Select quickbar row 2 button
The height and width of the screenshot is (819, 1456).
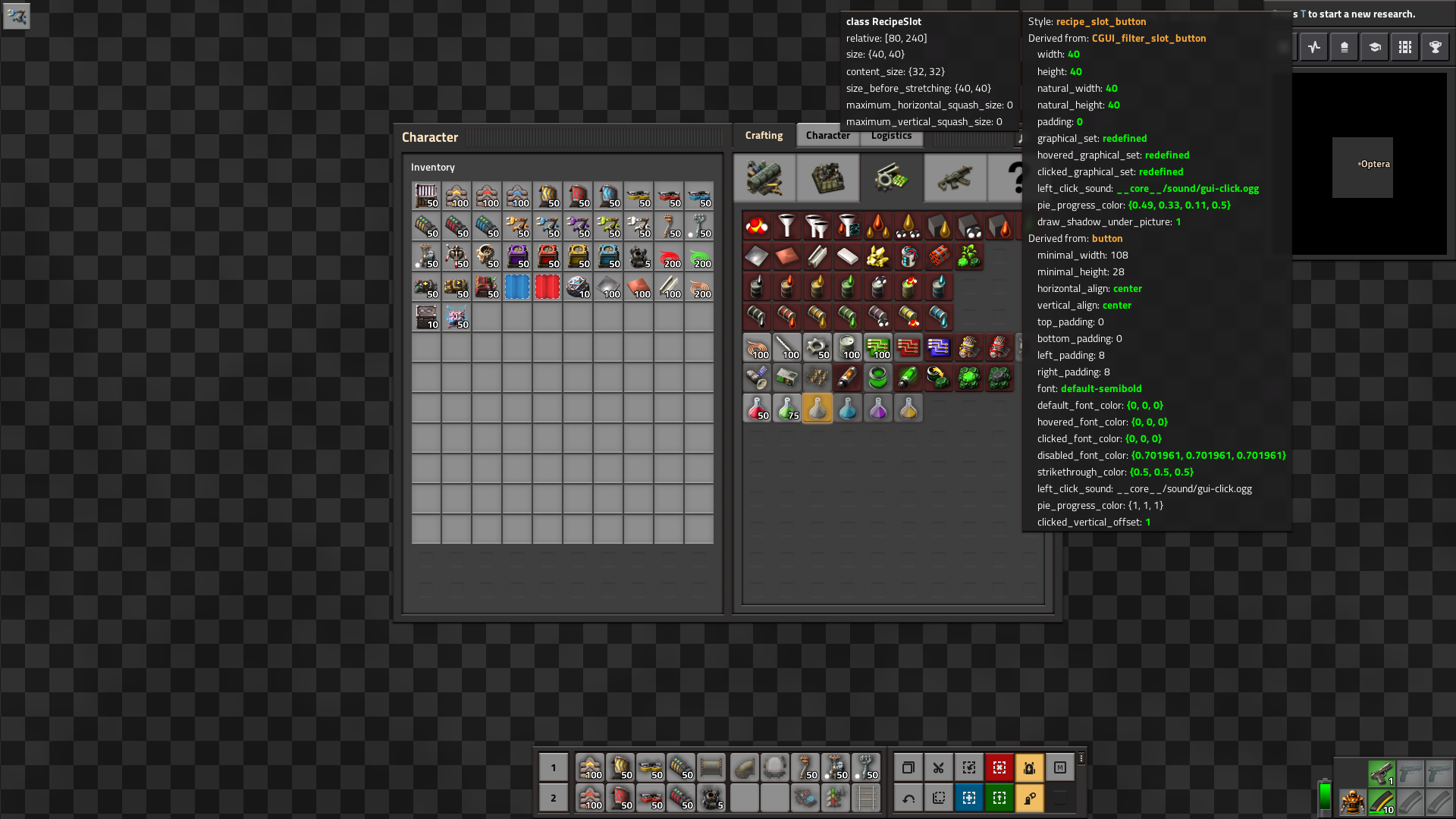[554, 798]
